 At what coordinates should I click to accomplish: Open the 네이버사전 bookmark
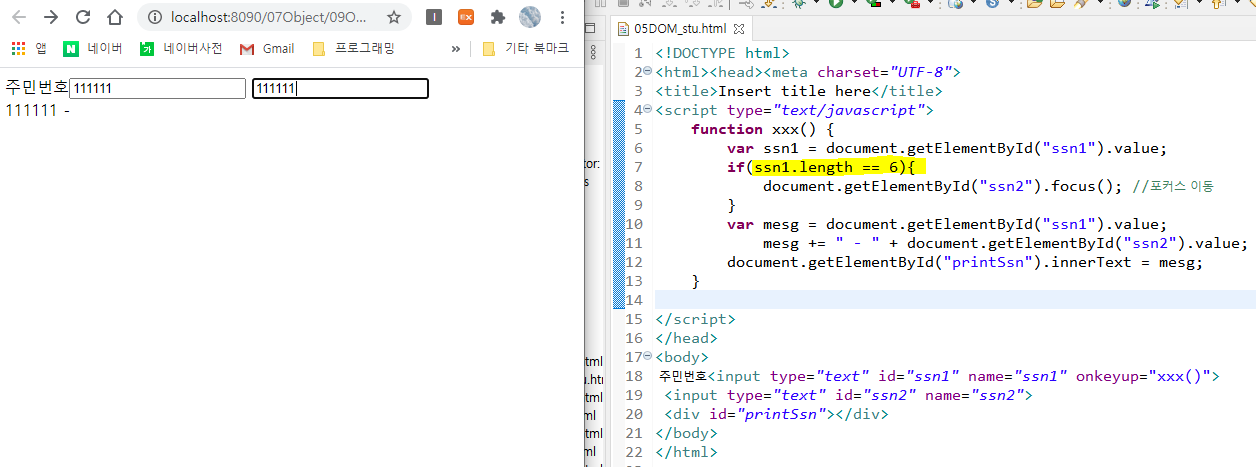pyautogui.click(x=181, y=48)
